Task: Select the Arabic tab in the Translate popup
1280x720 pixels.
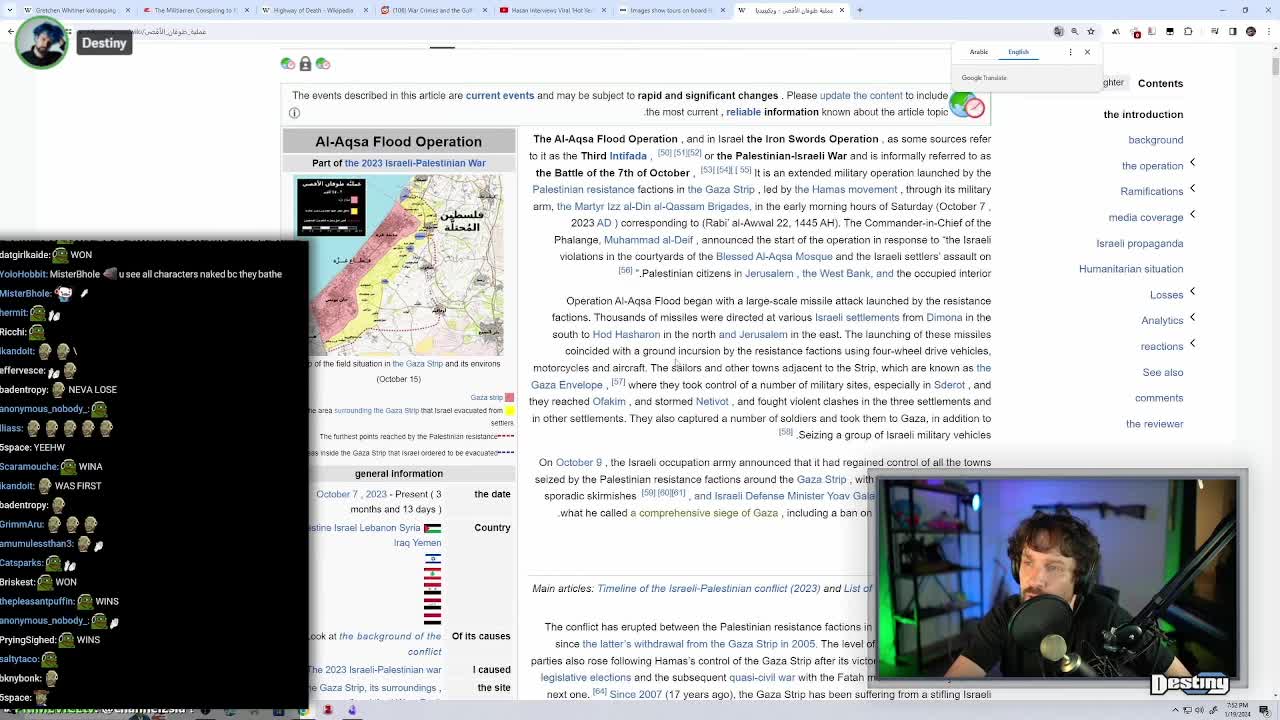Action: 978,52
